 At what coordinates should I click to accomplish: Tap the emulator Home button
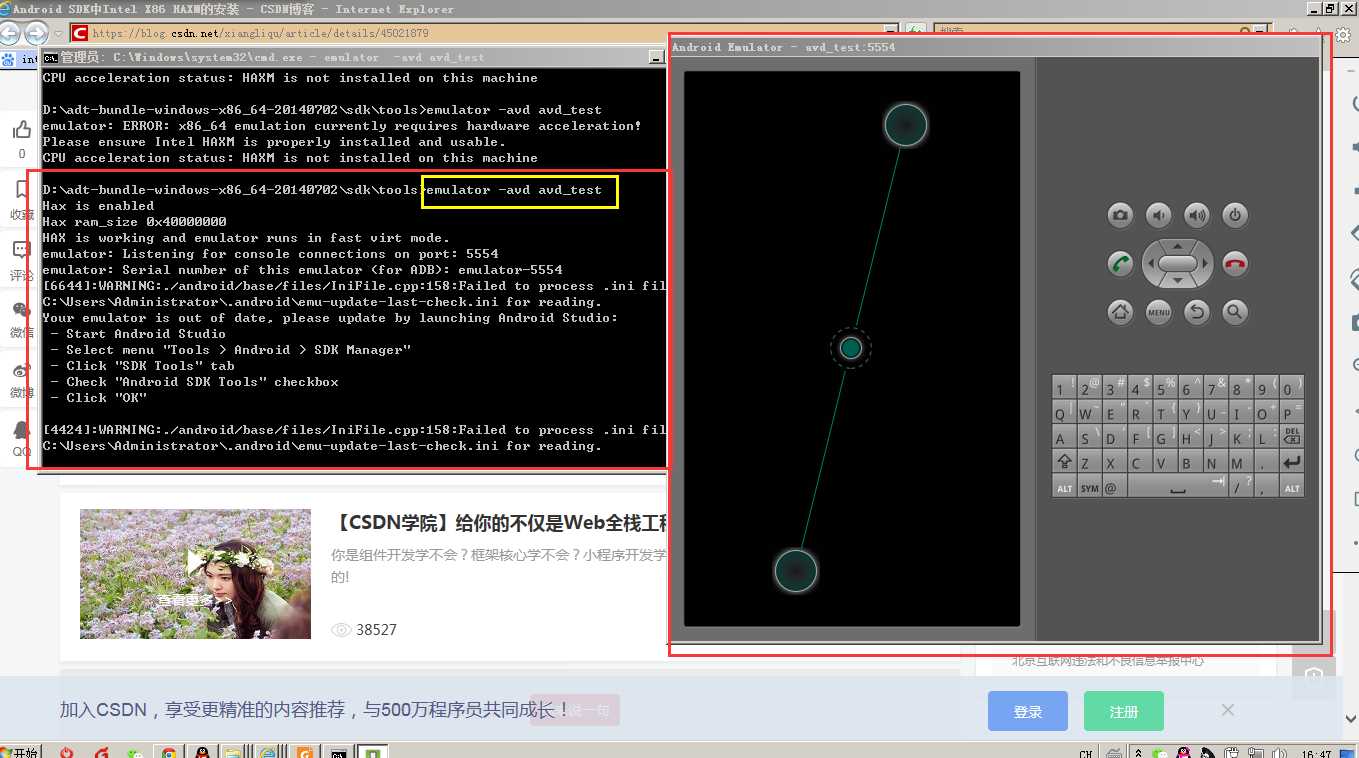1120,312
